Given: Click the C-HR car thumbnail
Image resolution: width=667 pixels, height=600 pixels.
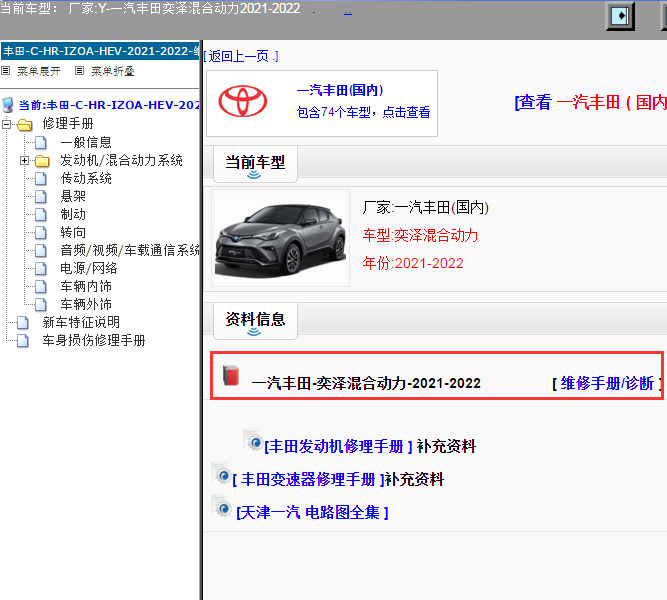Looking at the screenshot, I should 280,238.
